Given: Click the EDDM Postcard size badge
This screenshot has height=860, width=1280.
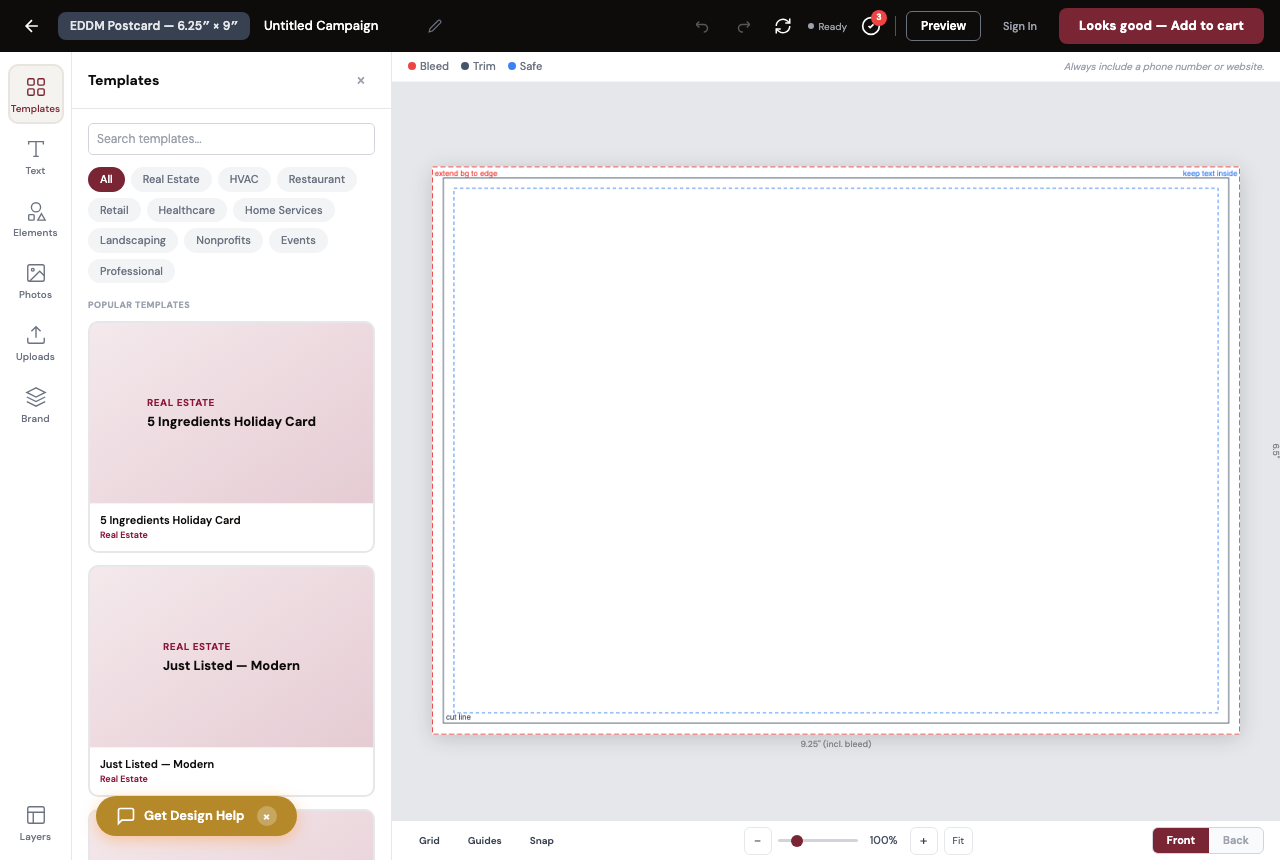Looking at the screenshot, I should pos(154,26).
